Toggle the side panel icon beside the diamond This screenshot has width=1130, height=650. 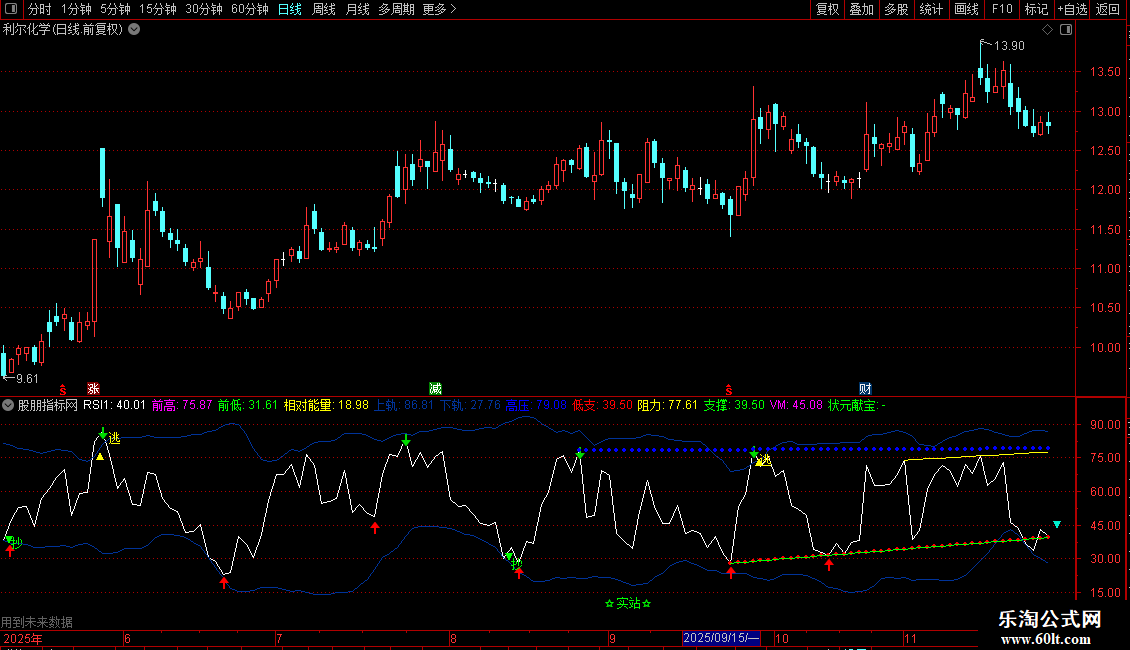tap(1062, 30)
